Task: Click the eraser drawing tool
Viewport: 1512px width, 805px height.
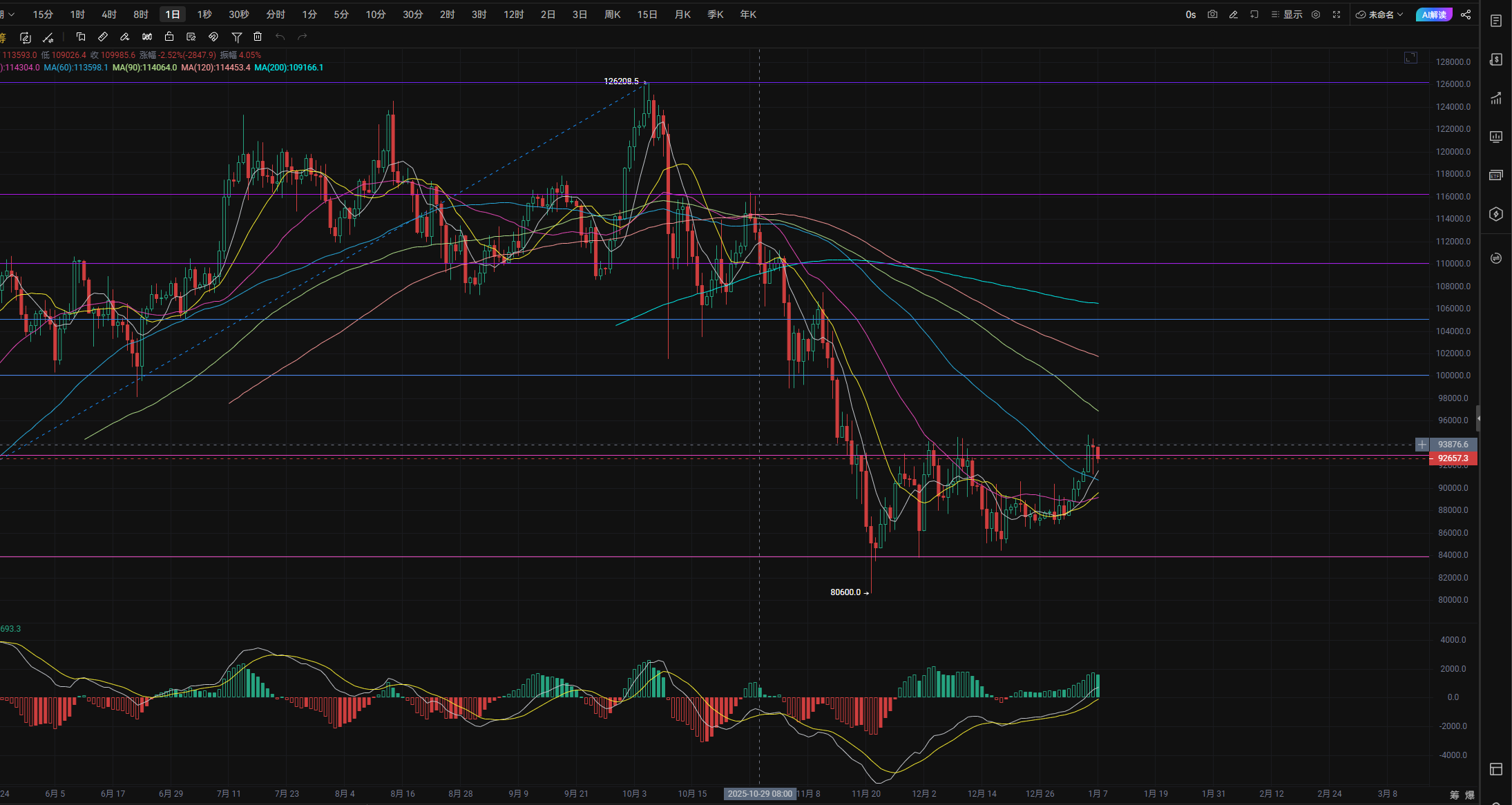Action: click(x=125, y=37)
